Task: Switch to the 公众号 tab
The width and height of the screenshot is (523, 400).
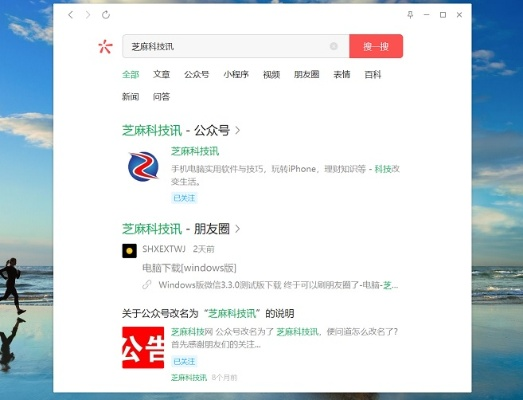Action: [x=197, y=74]
